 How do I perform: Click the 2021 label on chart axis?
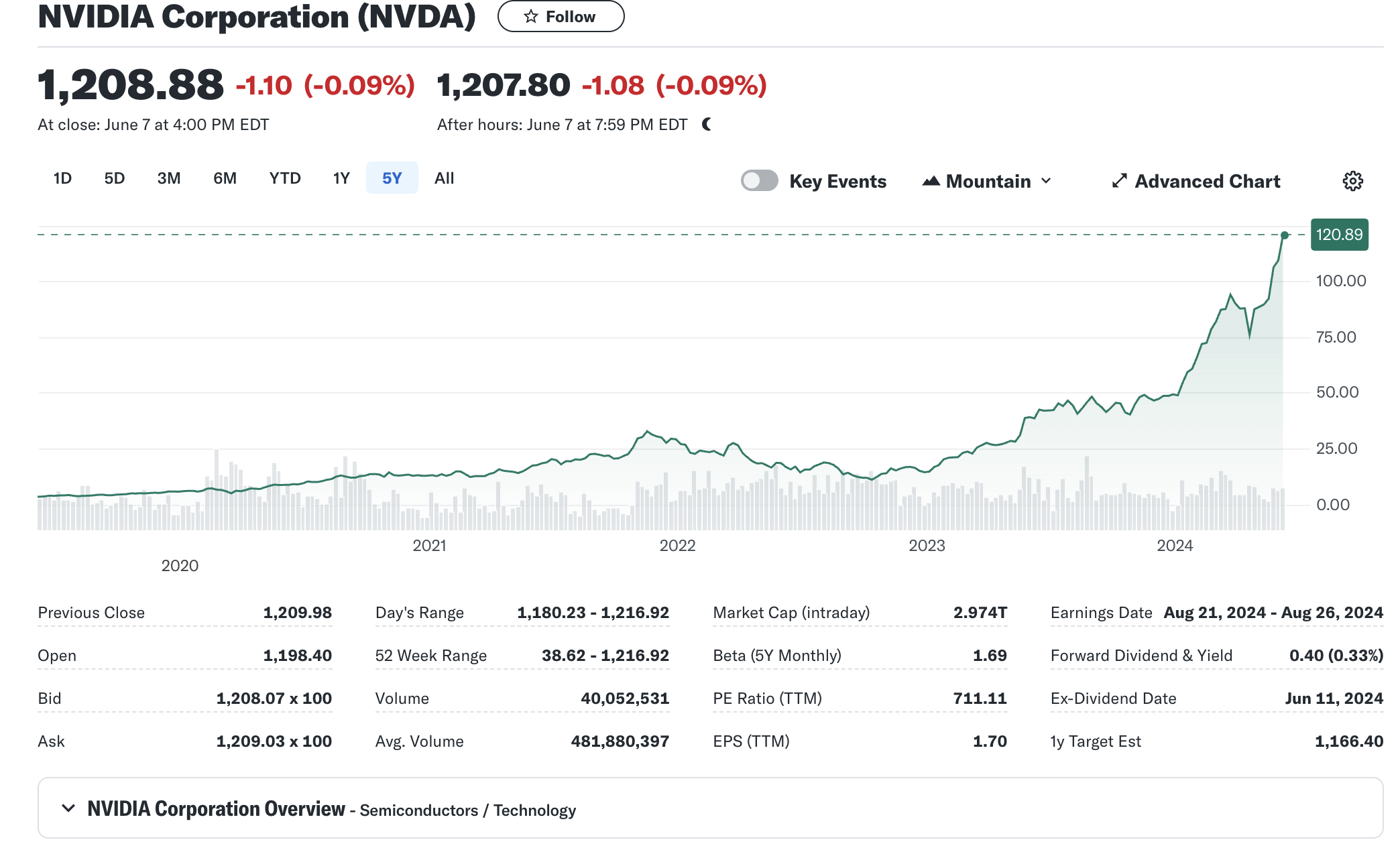[429, 546]
